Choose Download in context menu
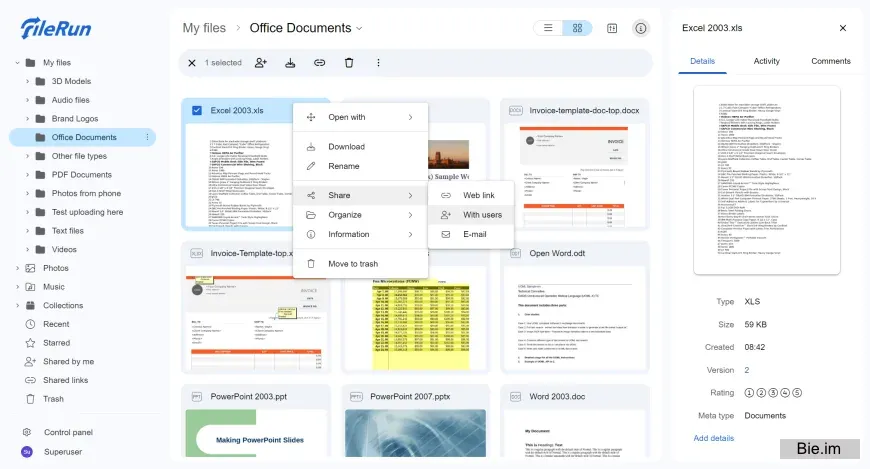Viewport: 870px width, 469px height. point(360,147)
